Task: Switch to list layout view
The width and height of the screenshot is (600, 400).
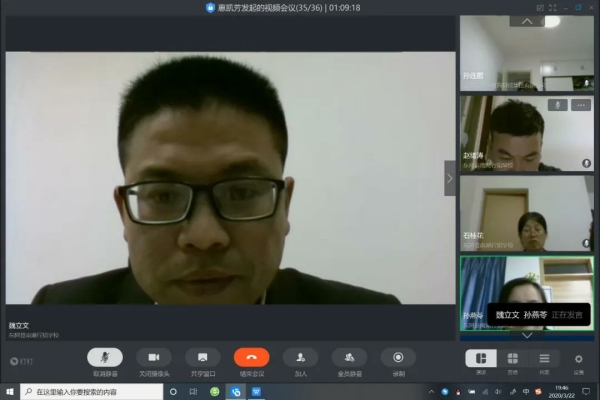Action: point(544,359)
